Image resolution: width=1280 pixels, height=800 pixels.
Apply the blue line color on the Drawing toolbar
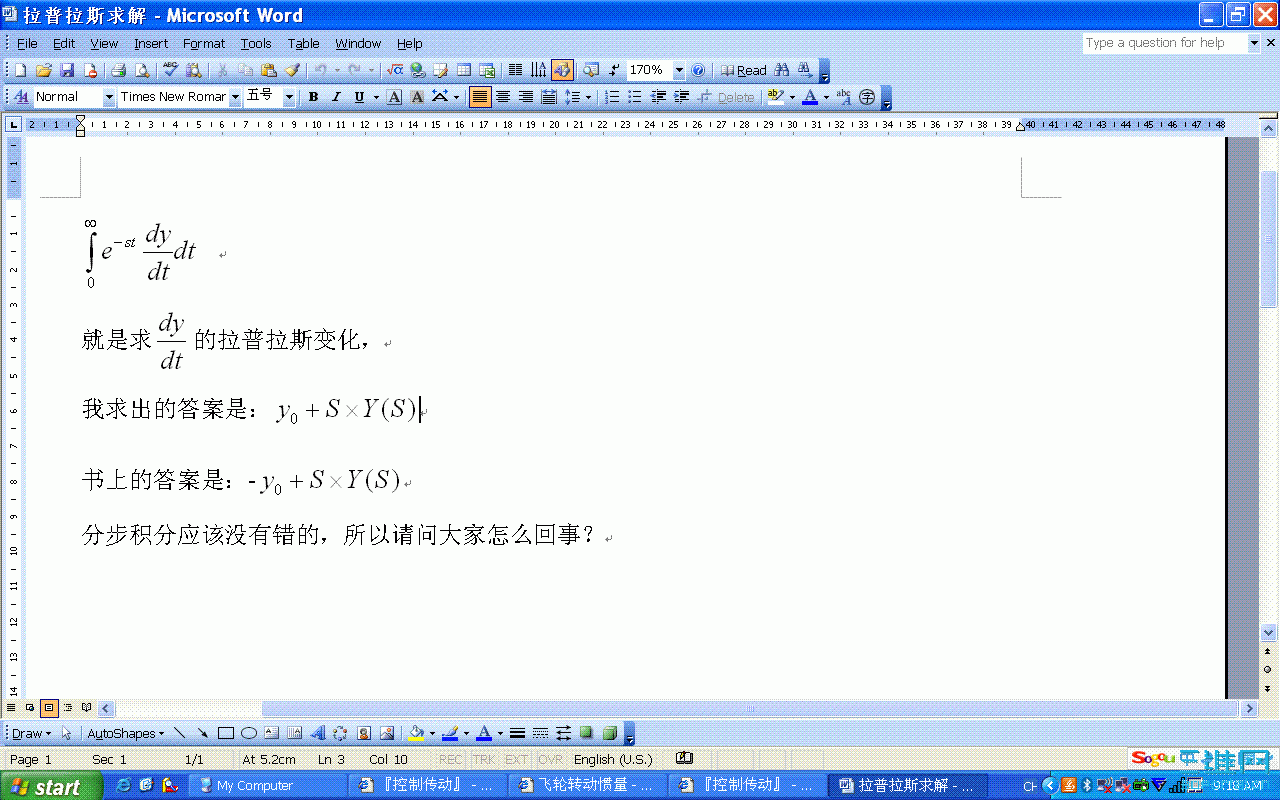coord(450,733)
